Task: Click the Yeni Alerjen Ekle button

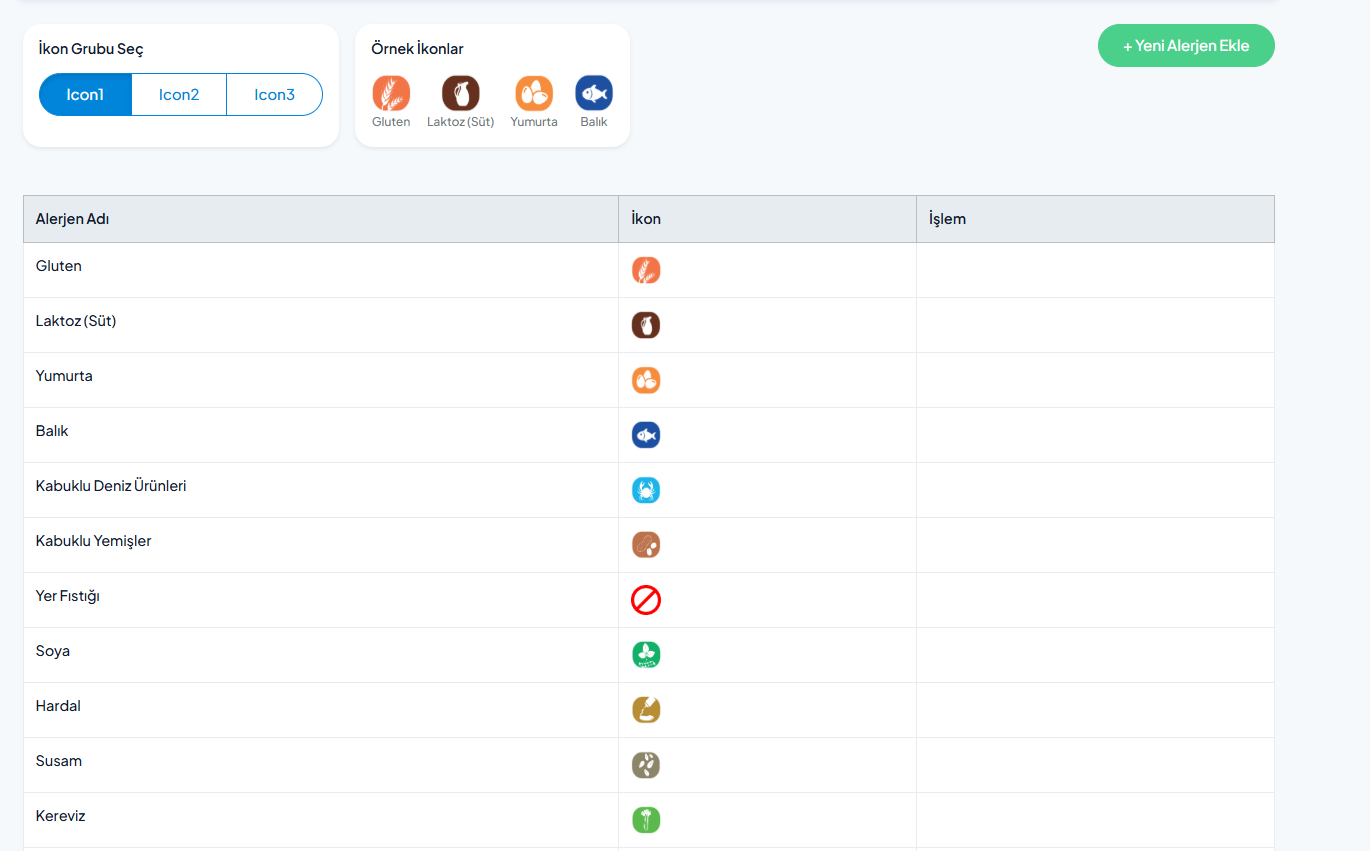Action: [x=1186, y=46]
